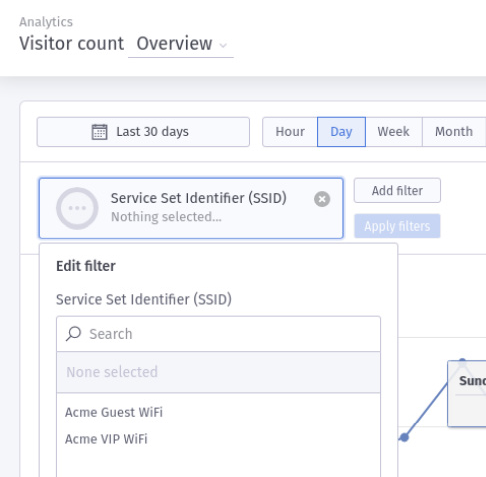Switch granularity to Hour
This screenshot has height=477, width=486.
290,132
